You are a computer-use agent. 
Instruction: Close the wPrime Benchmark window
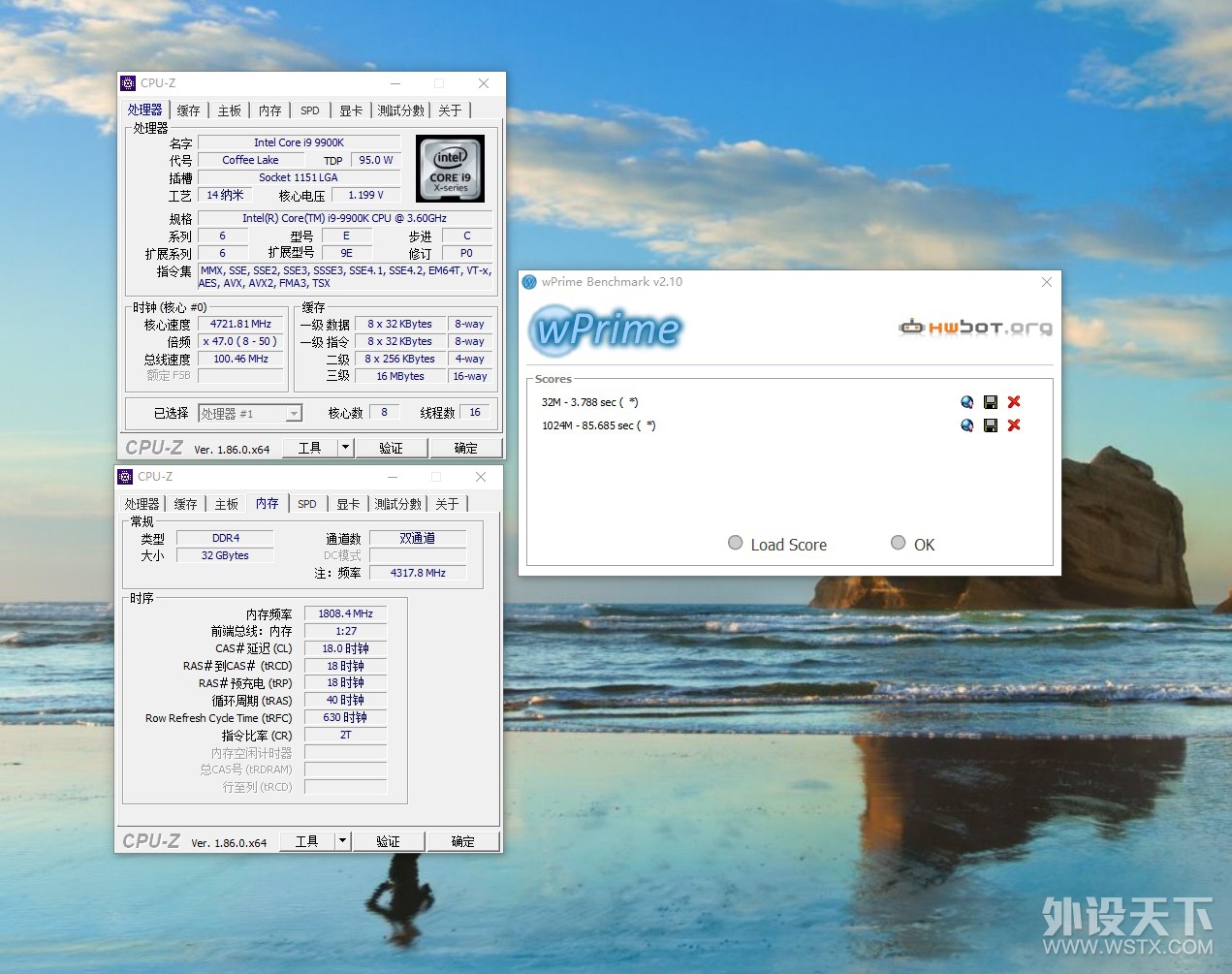pyautogui.click(x=1047, y=282)
